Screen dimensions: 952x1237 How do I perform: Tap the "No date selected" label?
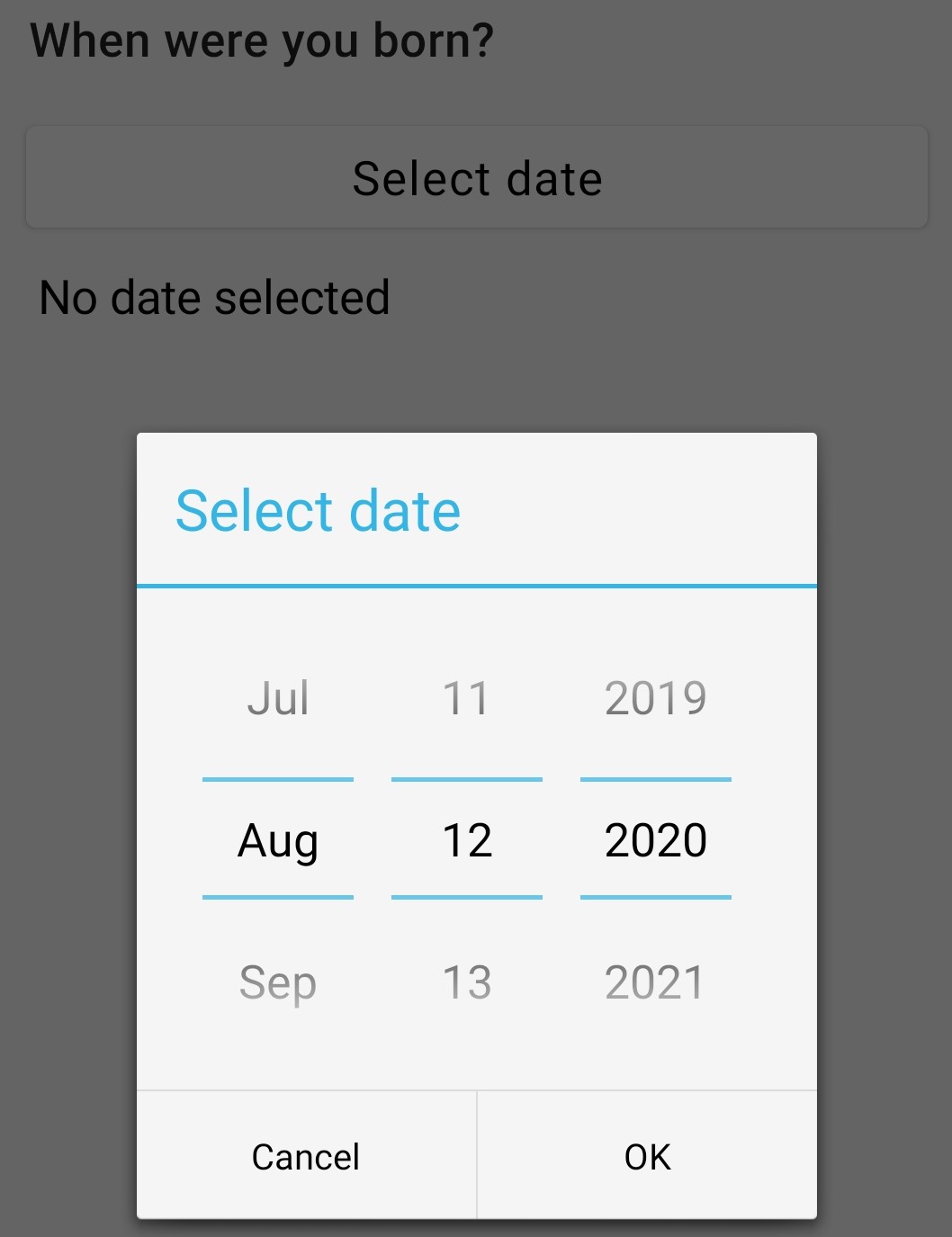[x=214, y=298]
